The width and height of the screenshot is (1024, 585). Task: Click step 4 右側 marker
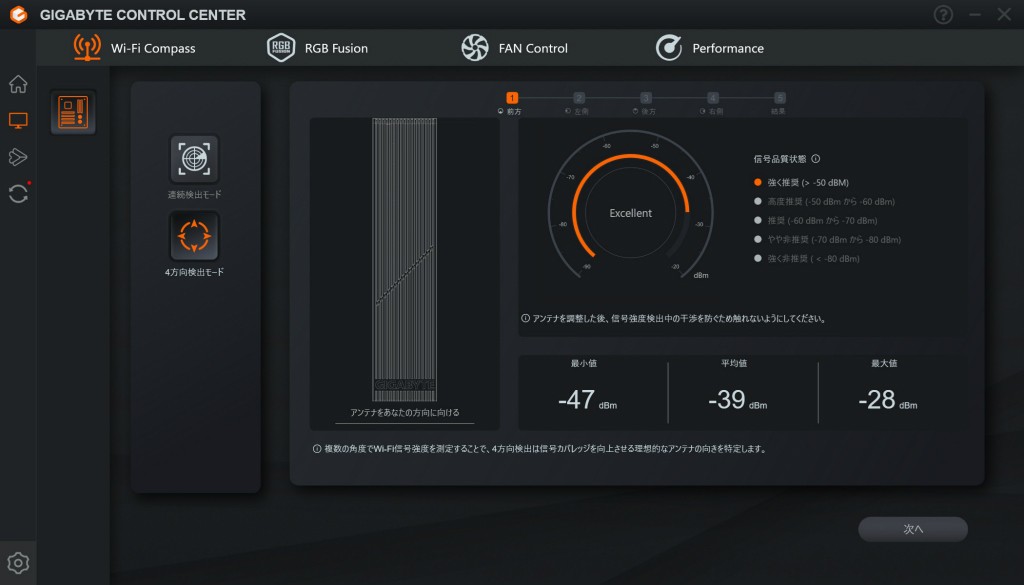pyautogui.click(x=712, y=98)
